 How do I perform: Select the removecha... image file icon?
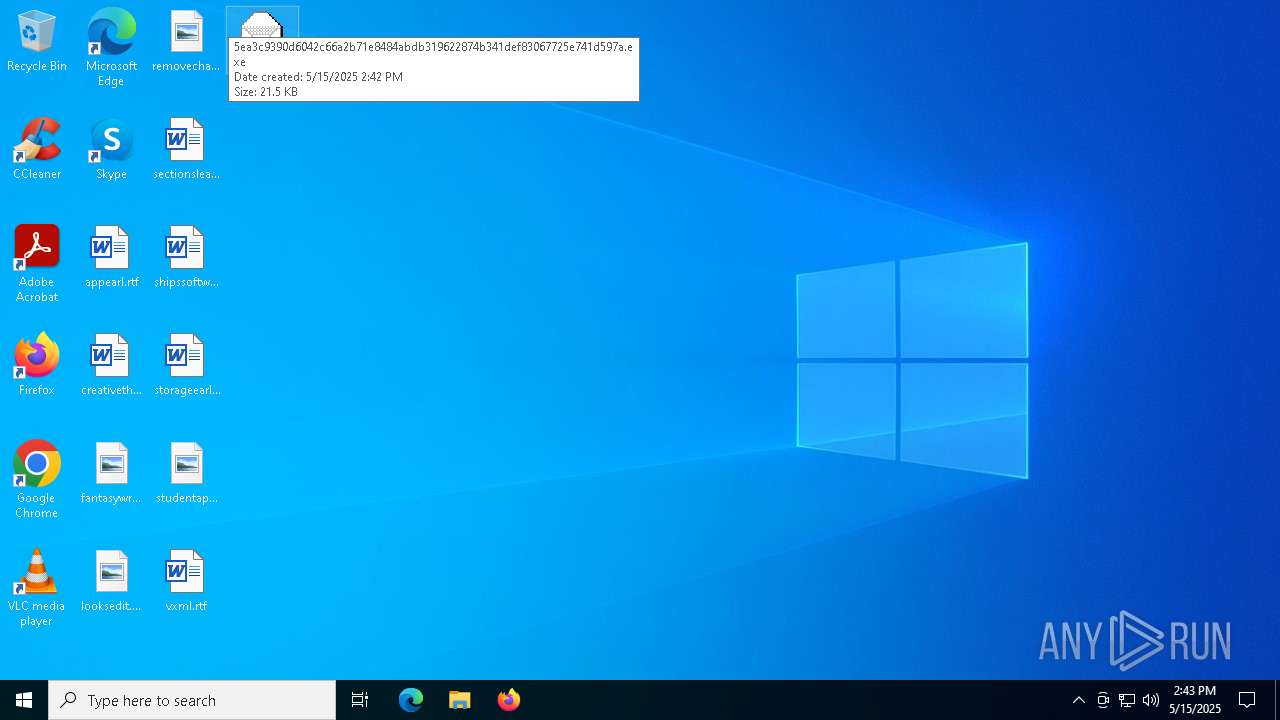pyautogui.click(x=186, y=42)
